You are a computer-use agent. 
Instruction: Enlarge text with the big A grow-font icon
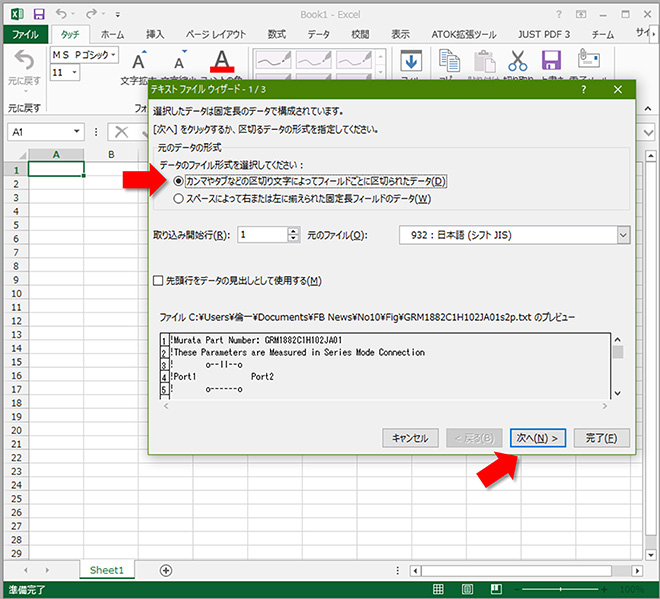coord(139,60)
